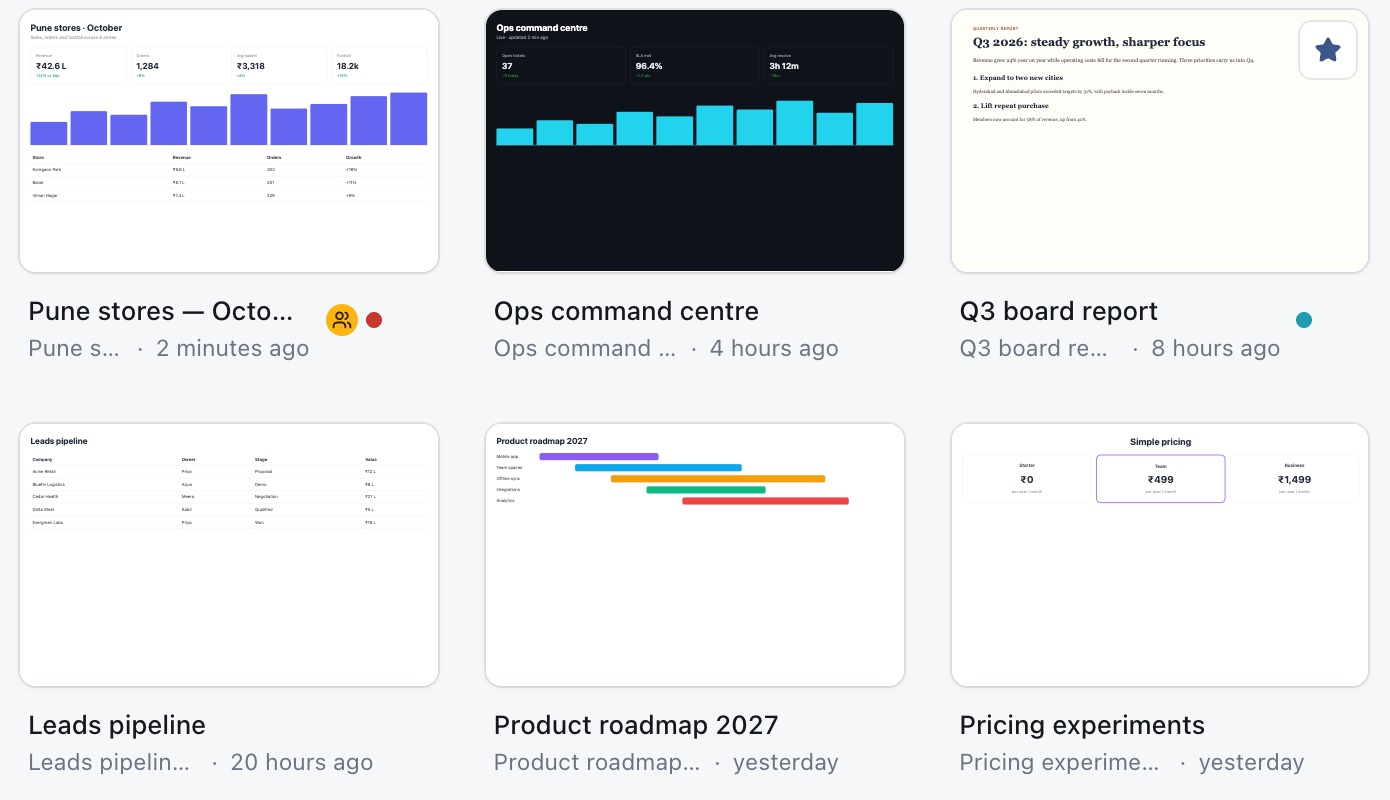Open the Simple pricing thumbnail

(1160, 555)
